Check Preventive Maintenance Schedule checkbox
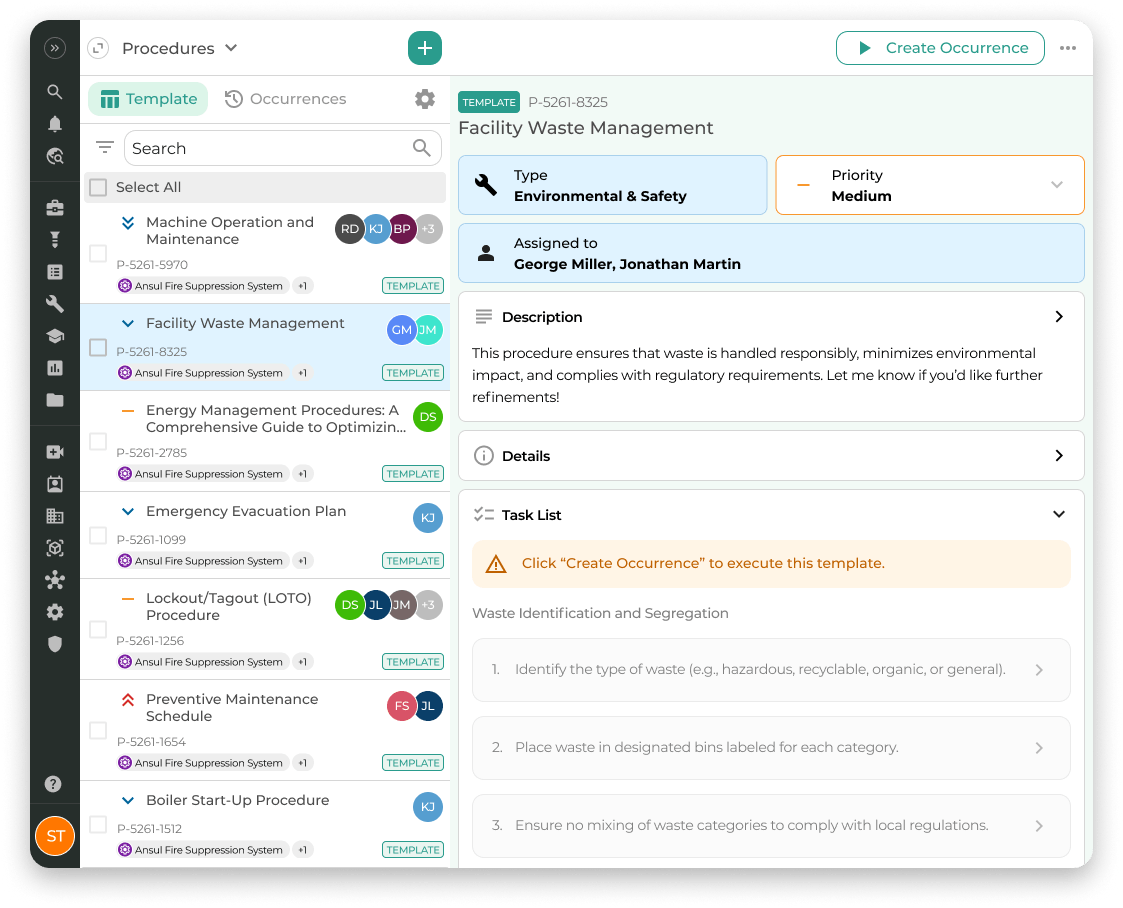 tap(97, 730)
